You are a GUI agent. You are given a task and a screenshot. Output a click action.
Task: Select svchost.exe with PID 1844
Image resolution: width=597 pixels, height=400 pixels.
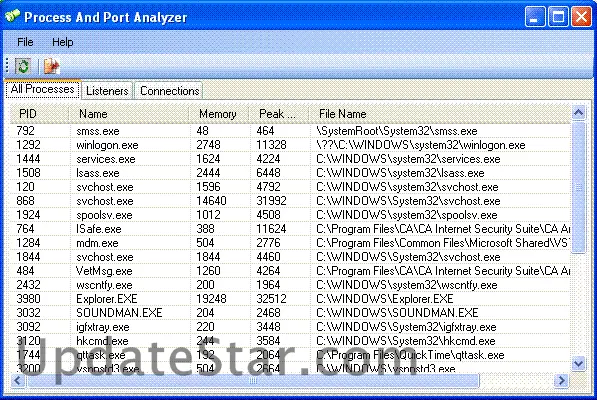point(290,257)
